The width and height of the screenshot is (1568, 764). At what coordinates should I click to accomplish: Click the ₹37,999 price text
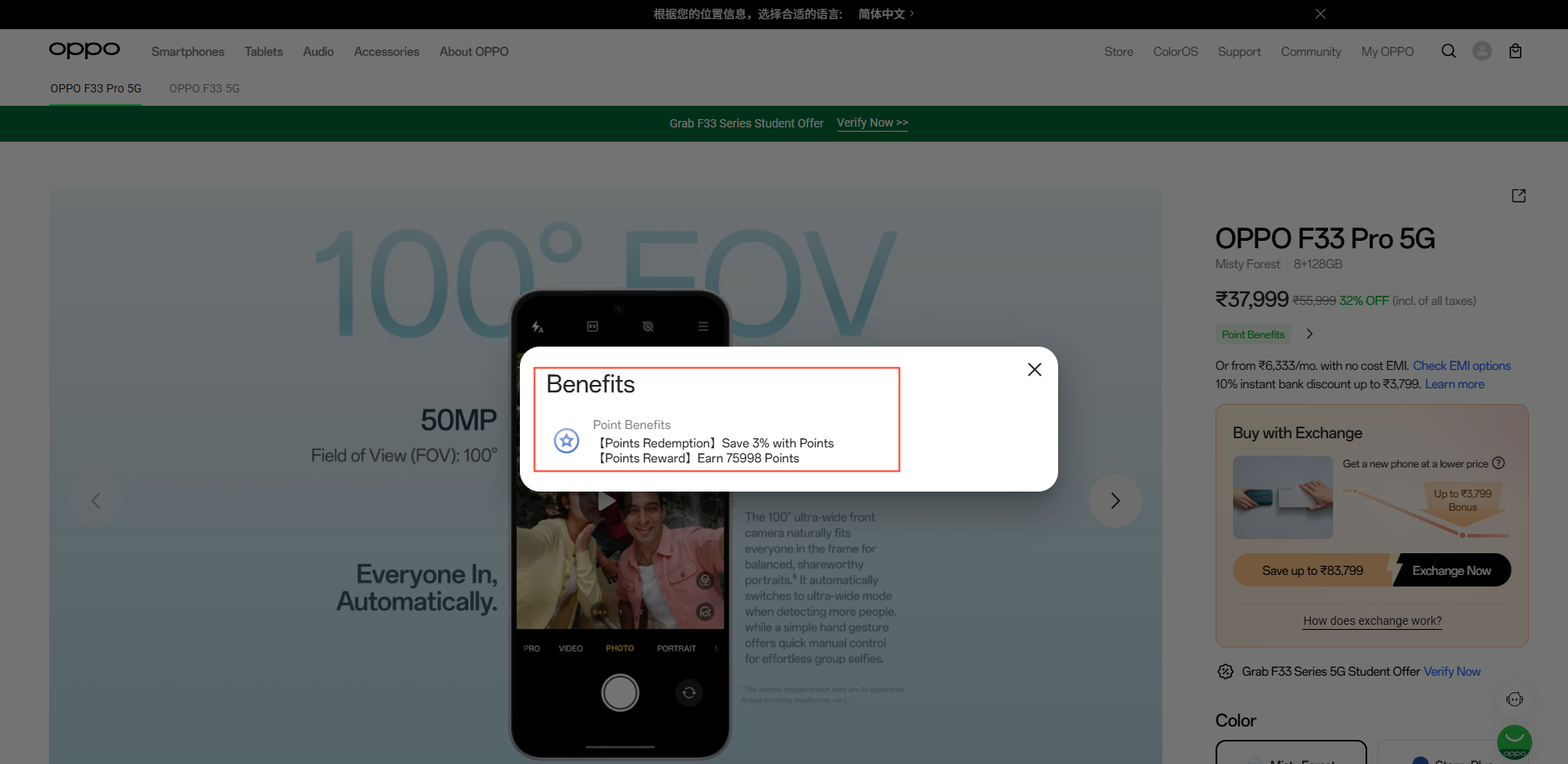point(1252,299)
